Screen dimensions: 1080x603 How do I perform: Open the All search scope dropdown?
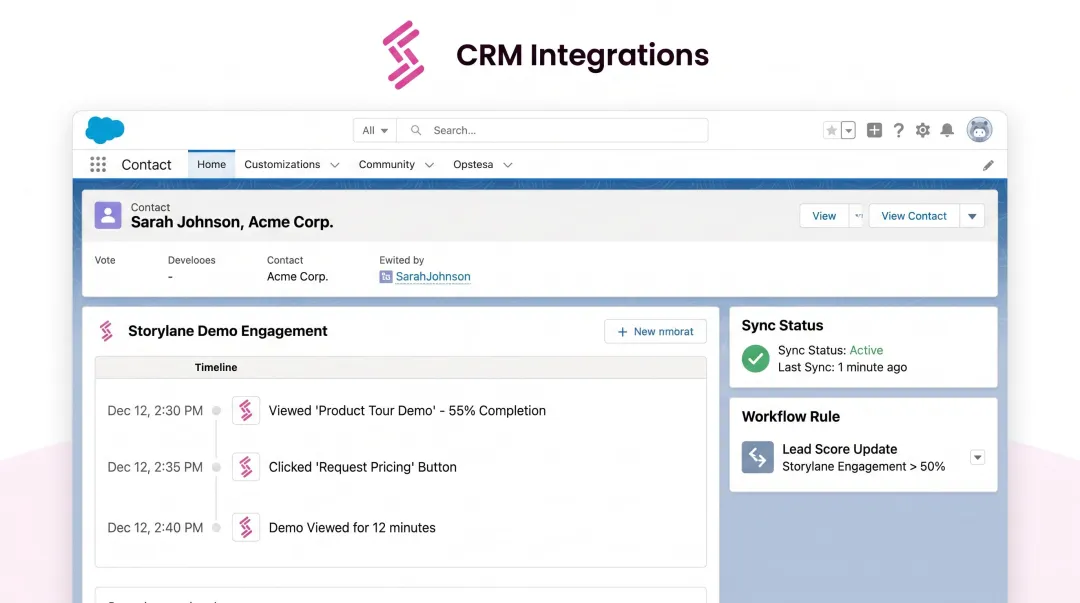pyautogui.click(x=375, y=130)
